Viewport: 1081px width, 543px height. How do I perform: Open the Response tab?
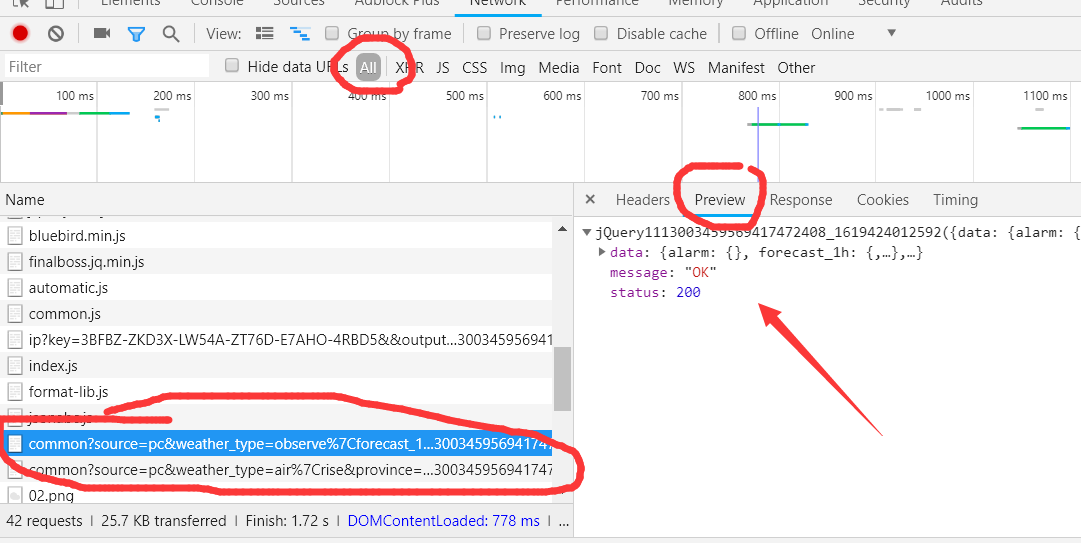[800, 200]
